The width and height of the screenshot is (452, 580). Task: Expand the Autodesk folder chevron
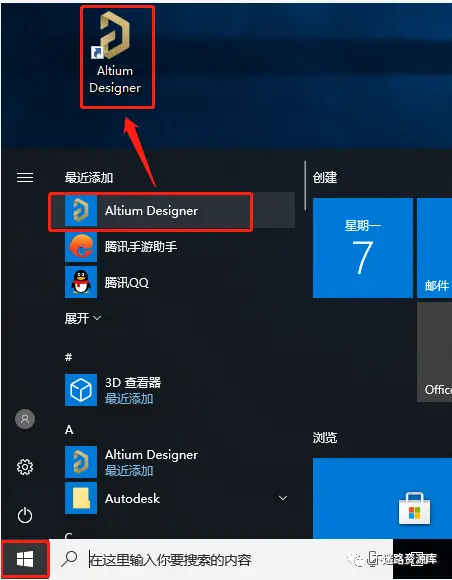[283, 498]
